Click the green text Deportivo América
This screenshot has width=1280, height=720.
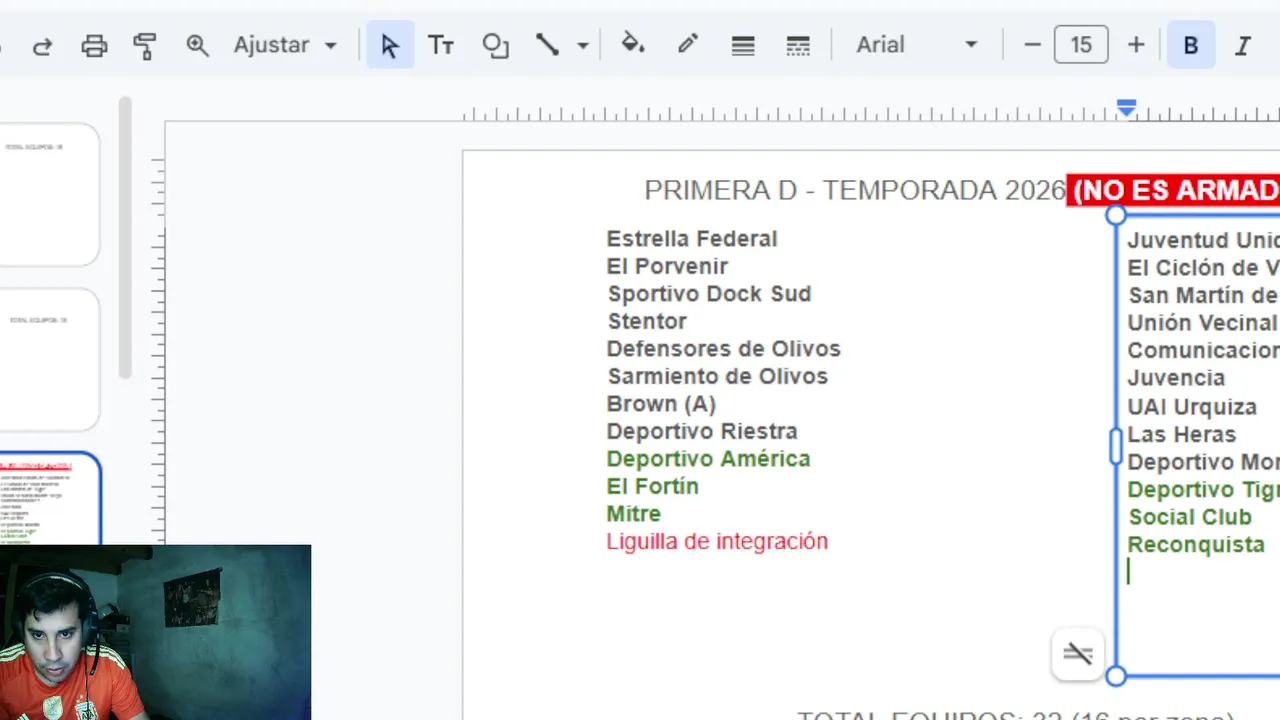point(708,459)
